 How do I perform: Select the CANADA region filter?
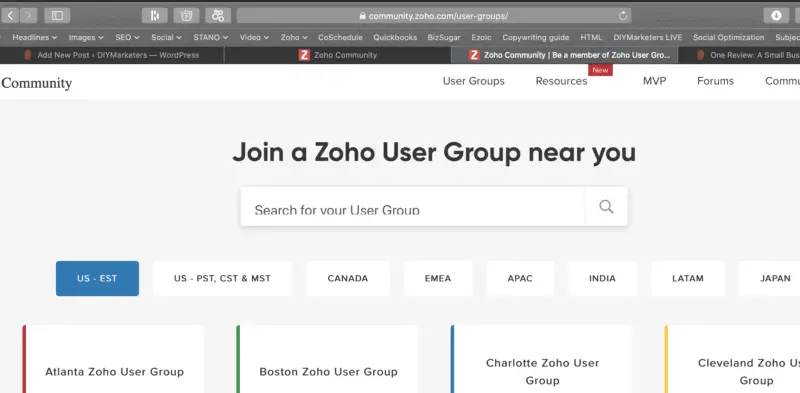(x=348, y=279)
